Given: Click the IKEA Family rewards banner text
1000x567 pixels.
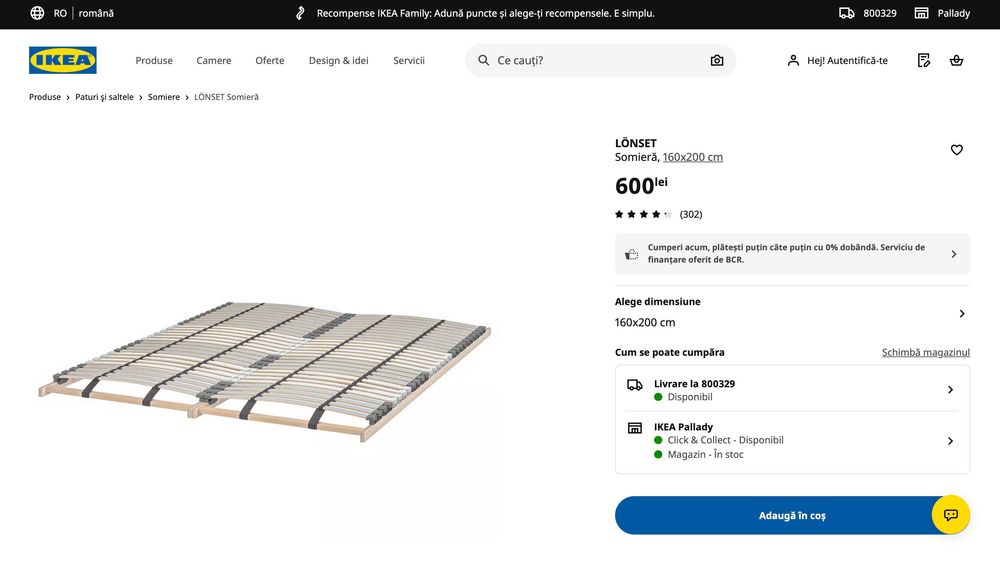Looking at the screenshot, I should tap(485, 13).
